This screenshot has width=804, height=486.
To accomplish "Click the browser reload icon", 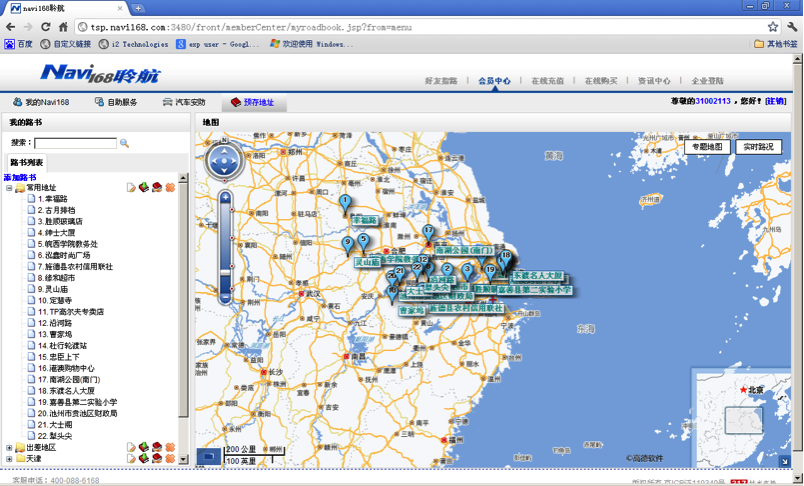I will (46, 27).
